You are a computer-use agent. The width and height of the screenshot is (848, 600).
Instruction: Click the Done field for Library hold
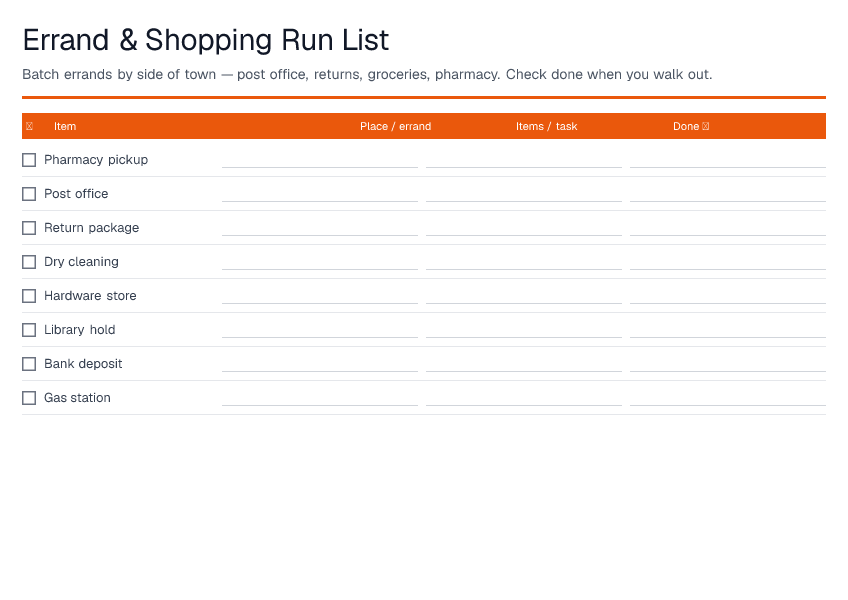pos(727,331)
